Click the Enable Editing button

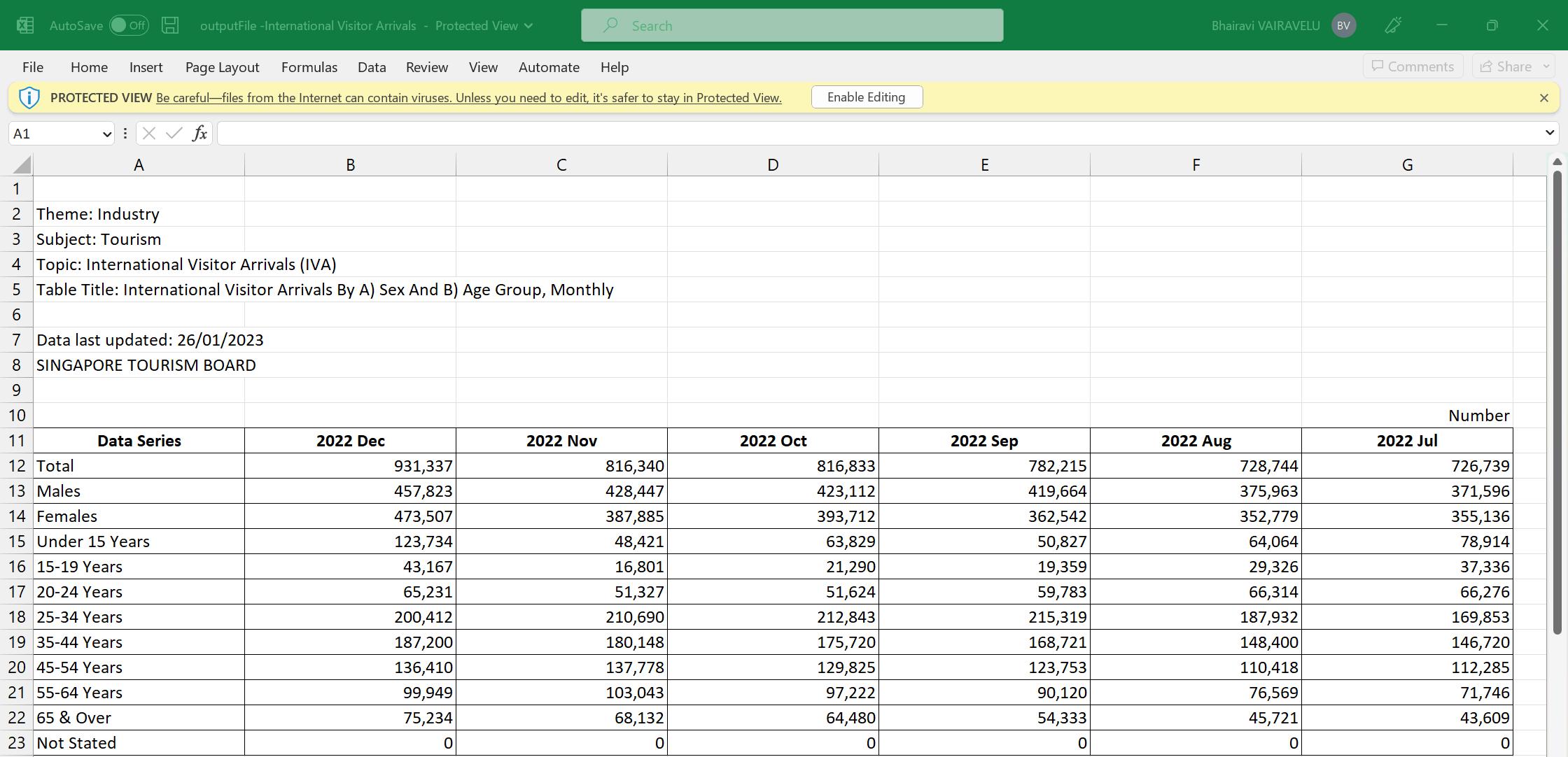click(866, 97)
